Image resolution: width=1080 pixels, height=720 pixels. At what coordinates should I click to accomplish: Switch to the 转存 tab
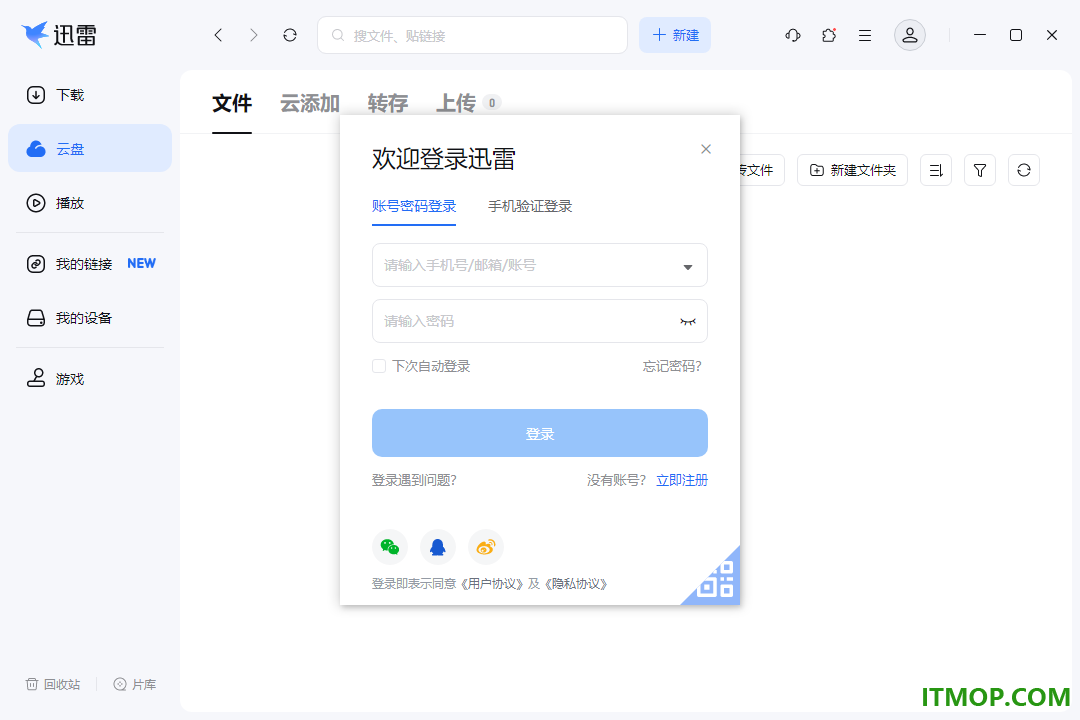tap(388, 103)
